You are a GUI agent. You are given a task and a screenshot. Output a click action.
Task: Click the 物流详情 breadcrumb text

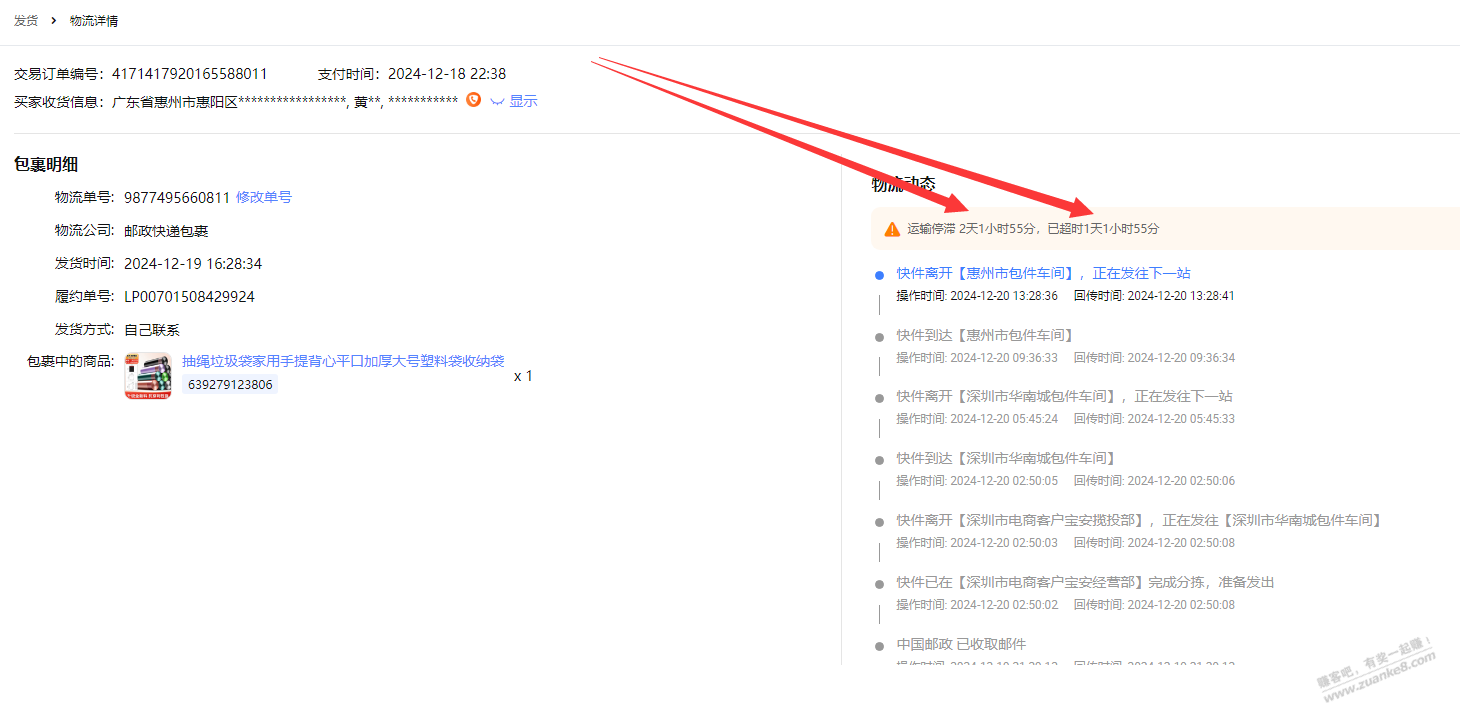[94, 20]
